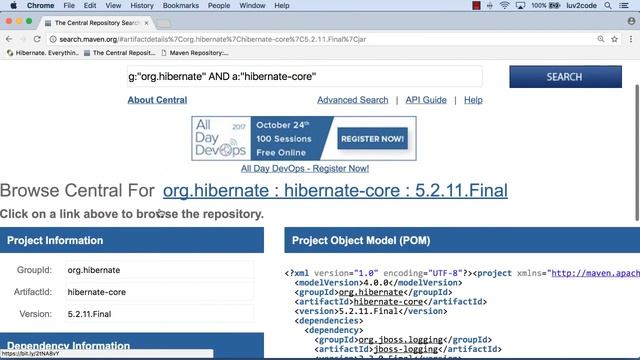Click the luv2code user name in menu bar
640x360 pixels.
click(x=581, y=5)
